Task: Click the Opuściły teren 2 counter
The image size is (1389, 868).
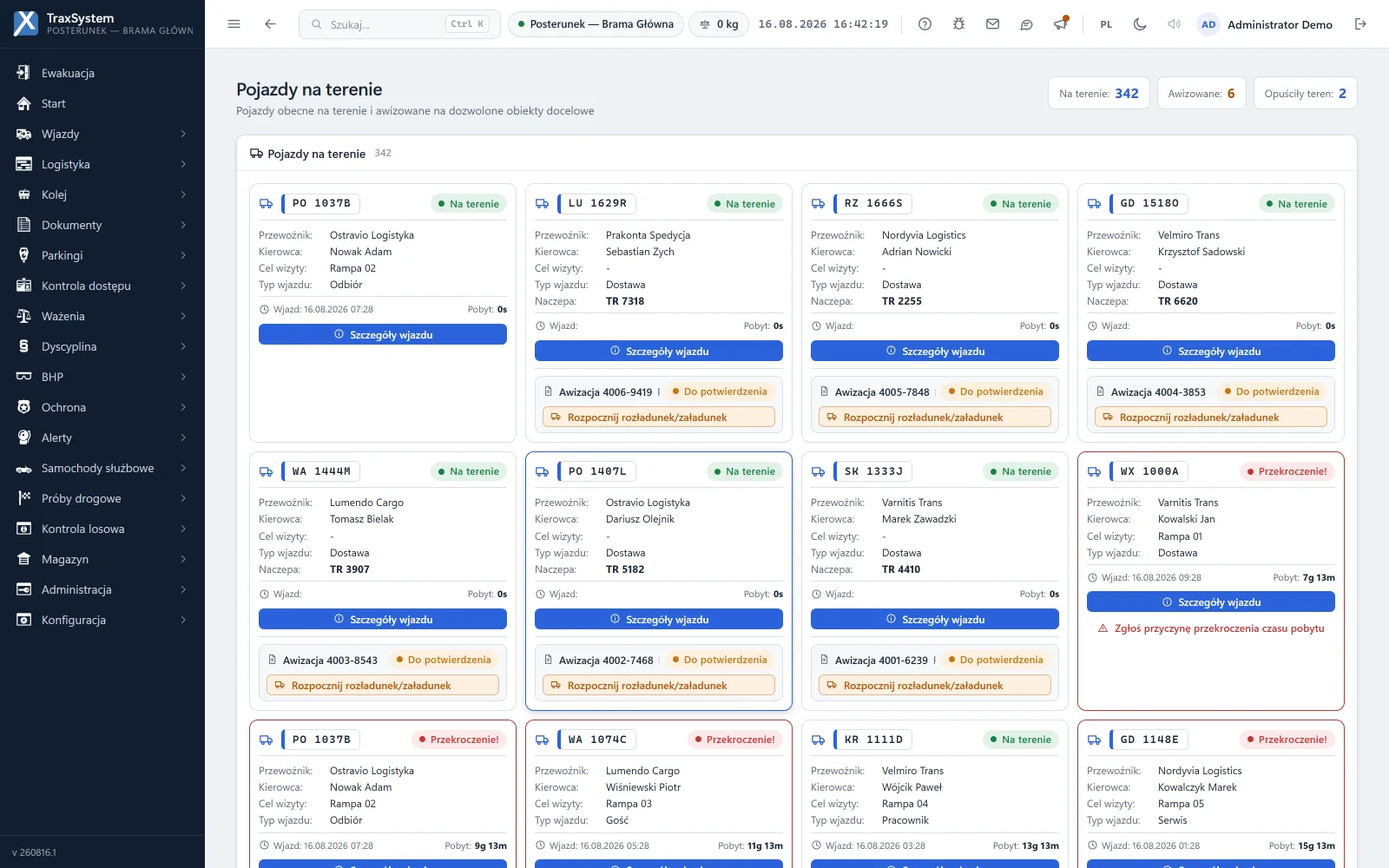Action: [1305, 93]
